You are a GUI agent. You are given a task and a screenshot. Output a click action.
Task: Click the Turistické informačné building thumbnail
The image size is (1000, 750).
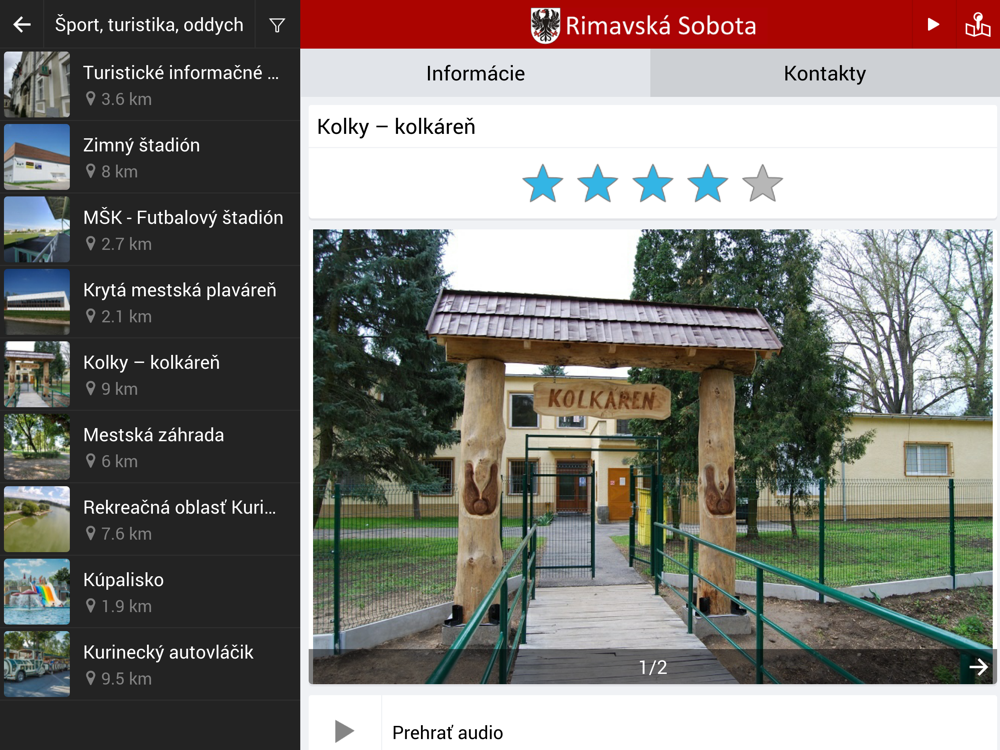point(37,84)
